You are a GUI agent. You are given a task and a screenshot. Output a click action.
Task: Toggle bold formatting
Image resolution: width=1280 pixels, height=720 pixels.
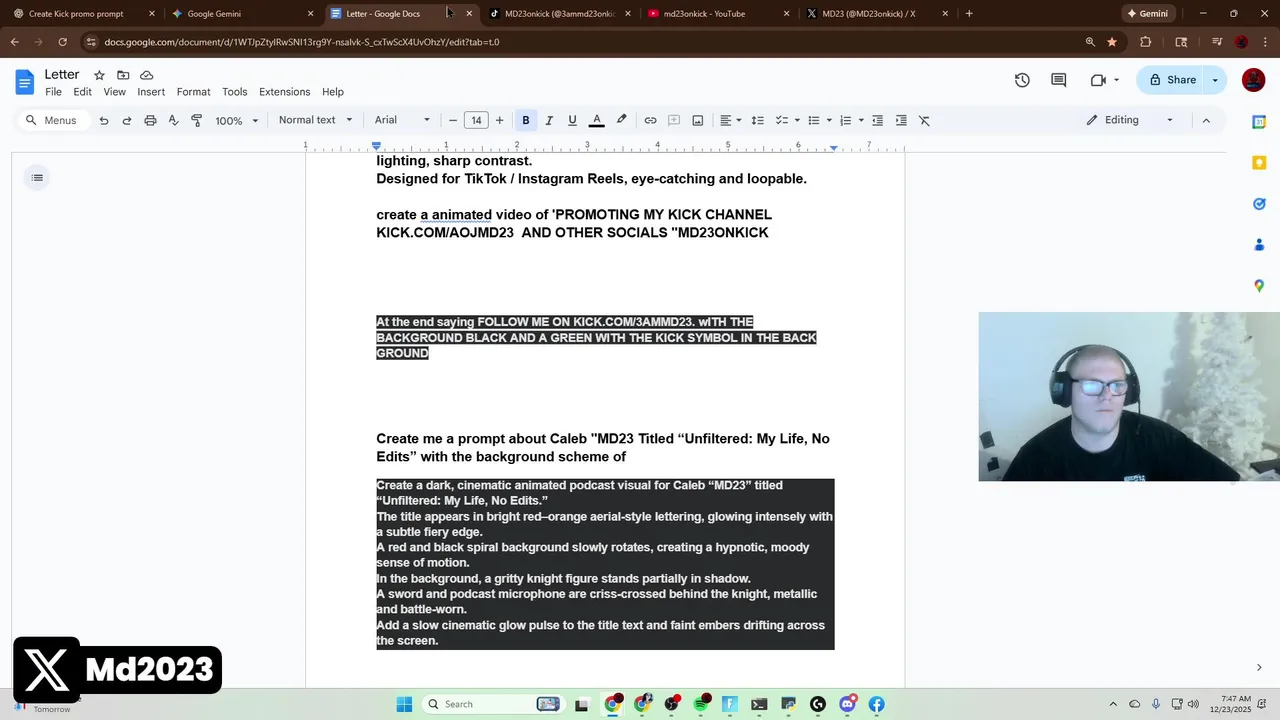pos(525,120)
